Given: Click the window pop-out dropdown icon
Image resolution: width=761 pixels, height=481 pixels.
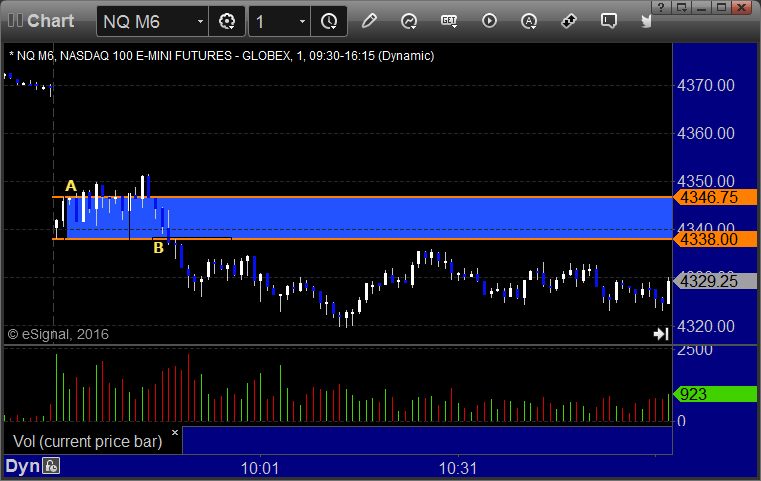Looking at the screenshot, I should [681, 7].
